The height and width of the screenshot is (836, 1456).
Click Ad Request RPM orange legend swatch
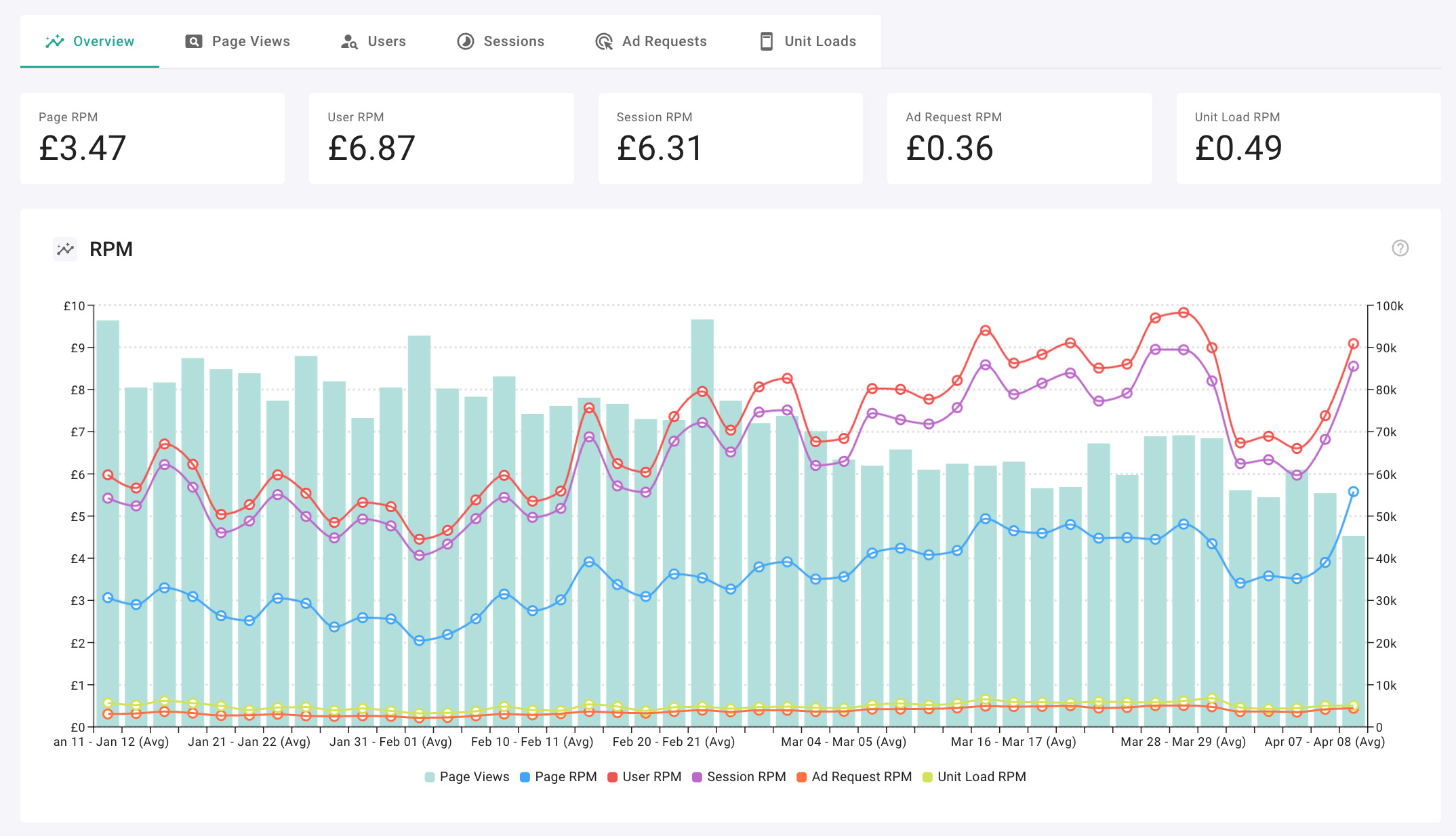pyautogui.click(x=801, y=777)
